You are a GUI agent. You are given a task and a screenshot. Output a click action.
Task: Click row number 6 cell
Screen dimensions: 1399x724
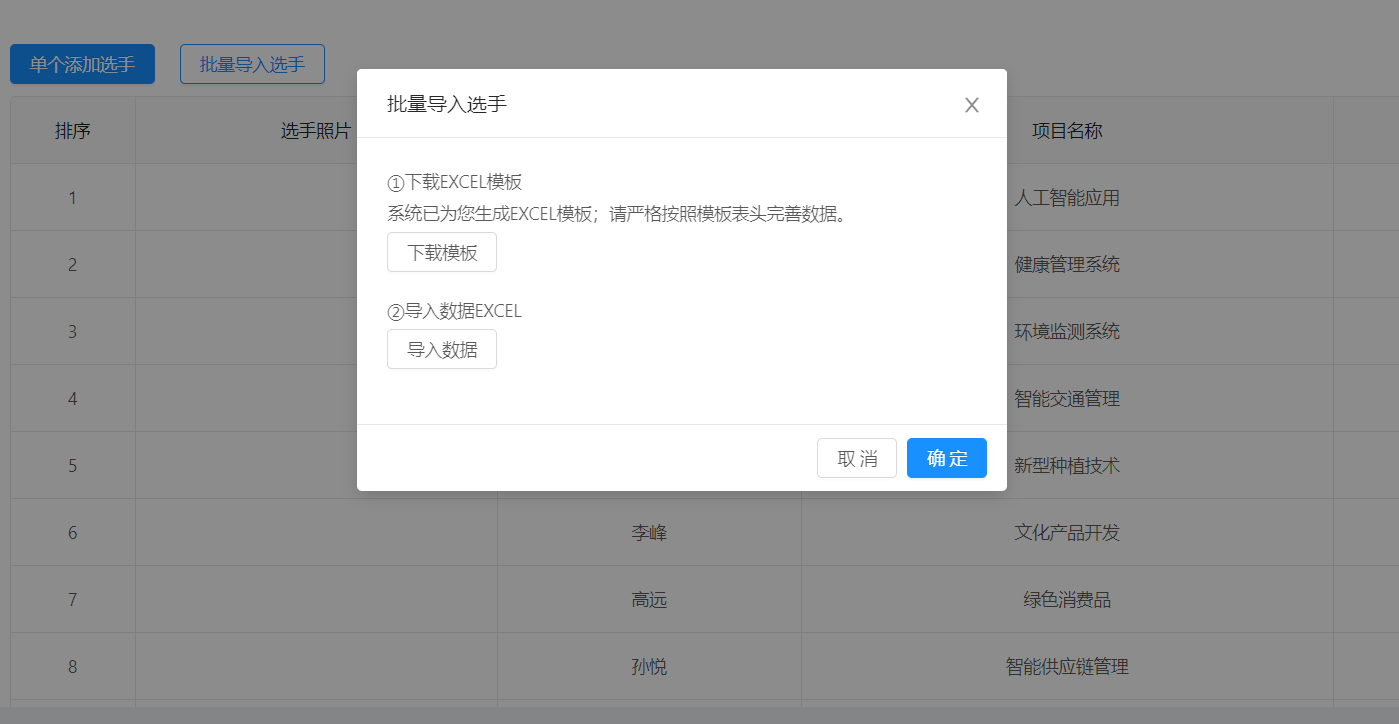point(73,532)
